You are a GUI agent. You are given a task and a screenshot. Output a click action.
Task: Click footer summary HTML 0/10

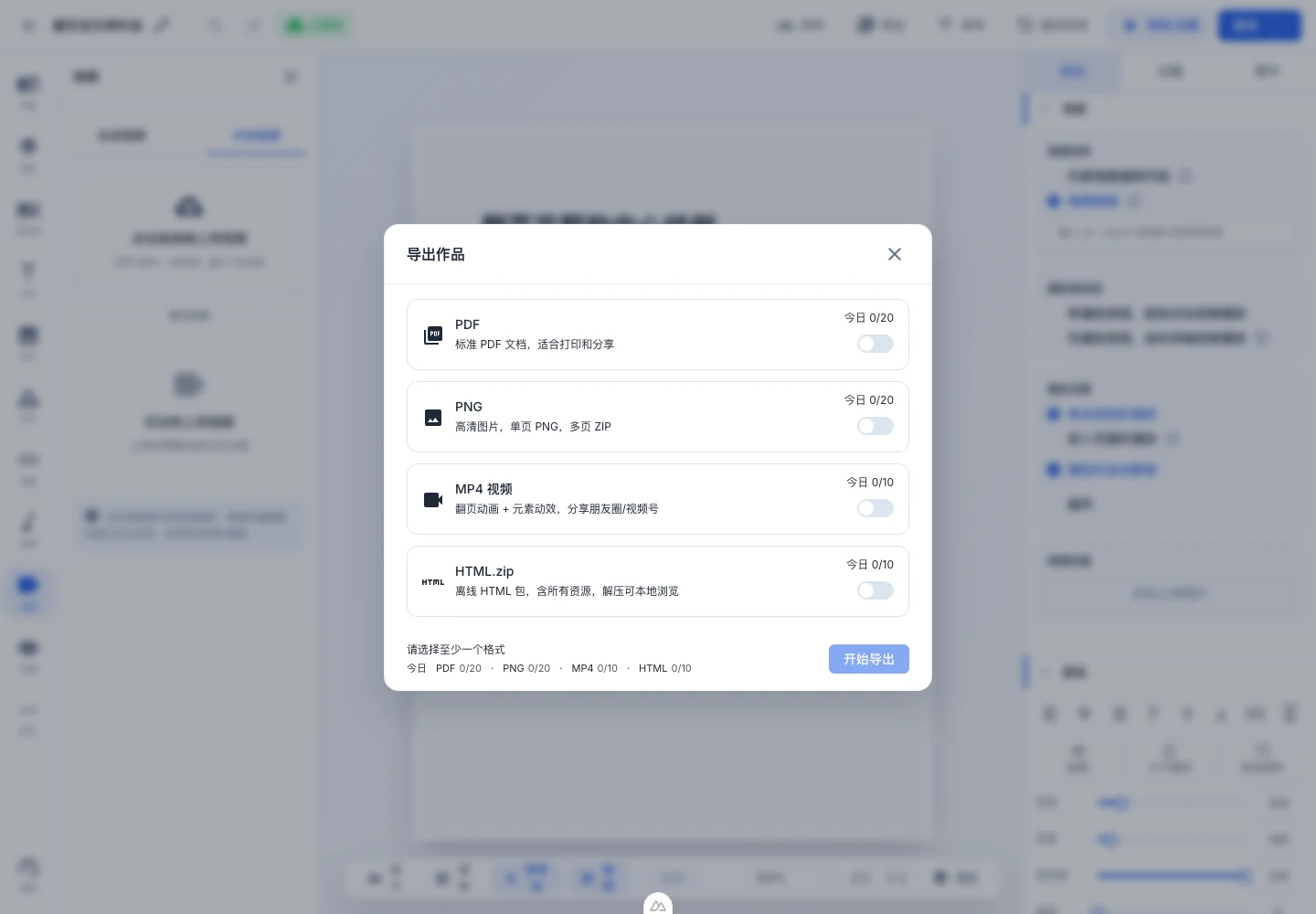[665, 668]
